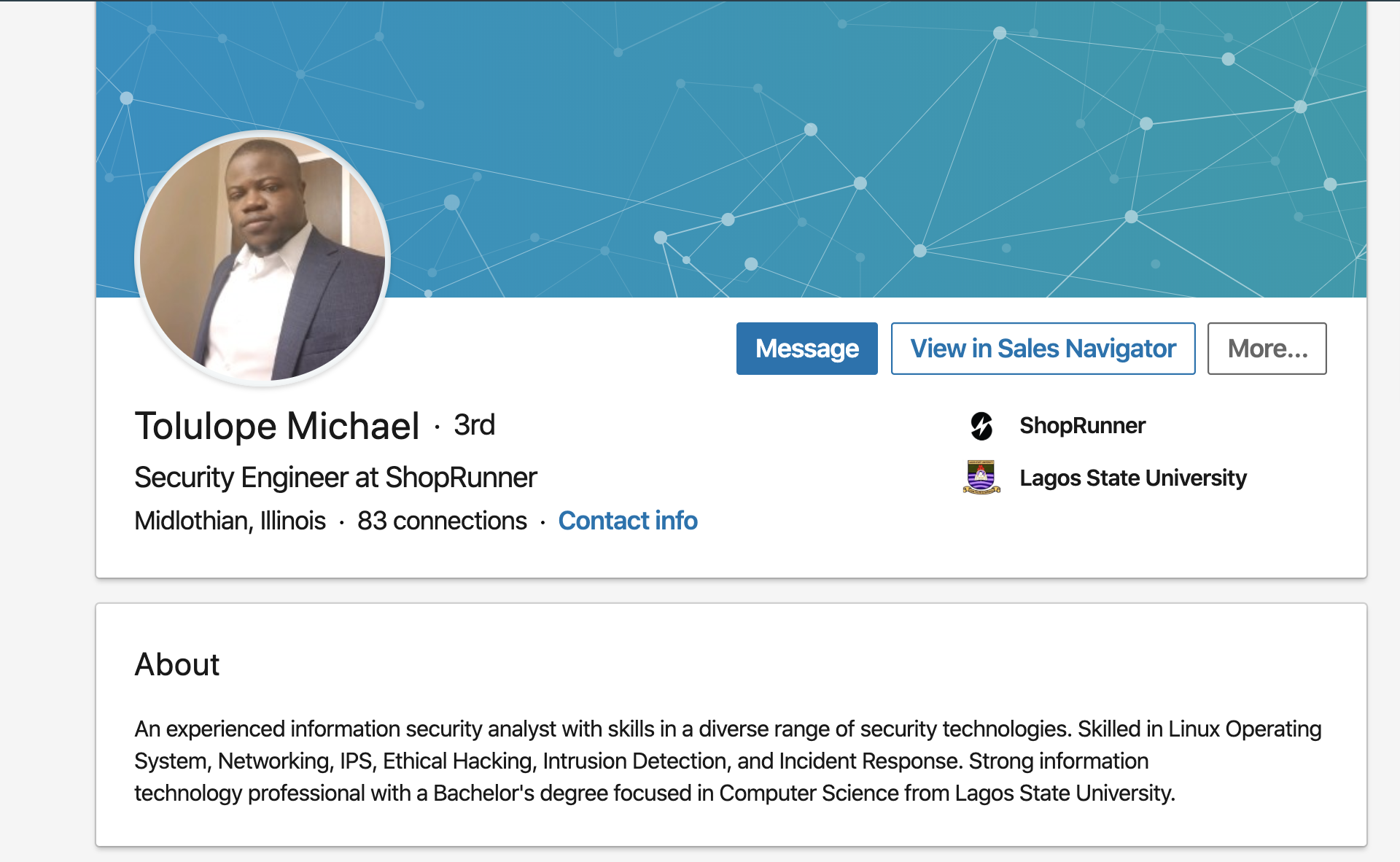
Task: Click the Message button
Action: click(806, 349)
